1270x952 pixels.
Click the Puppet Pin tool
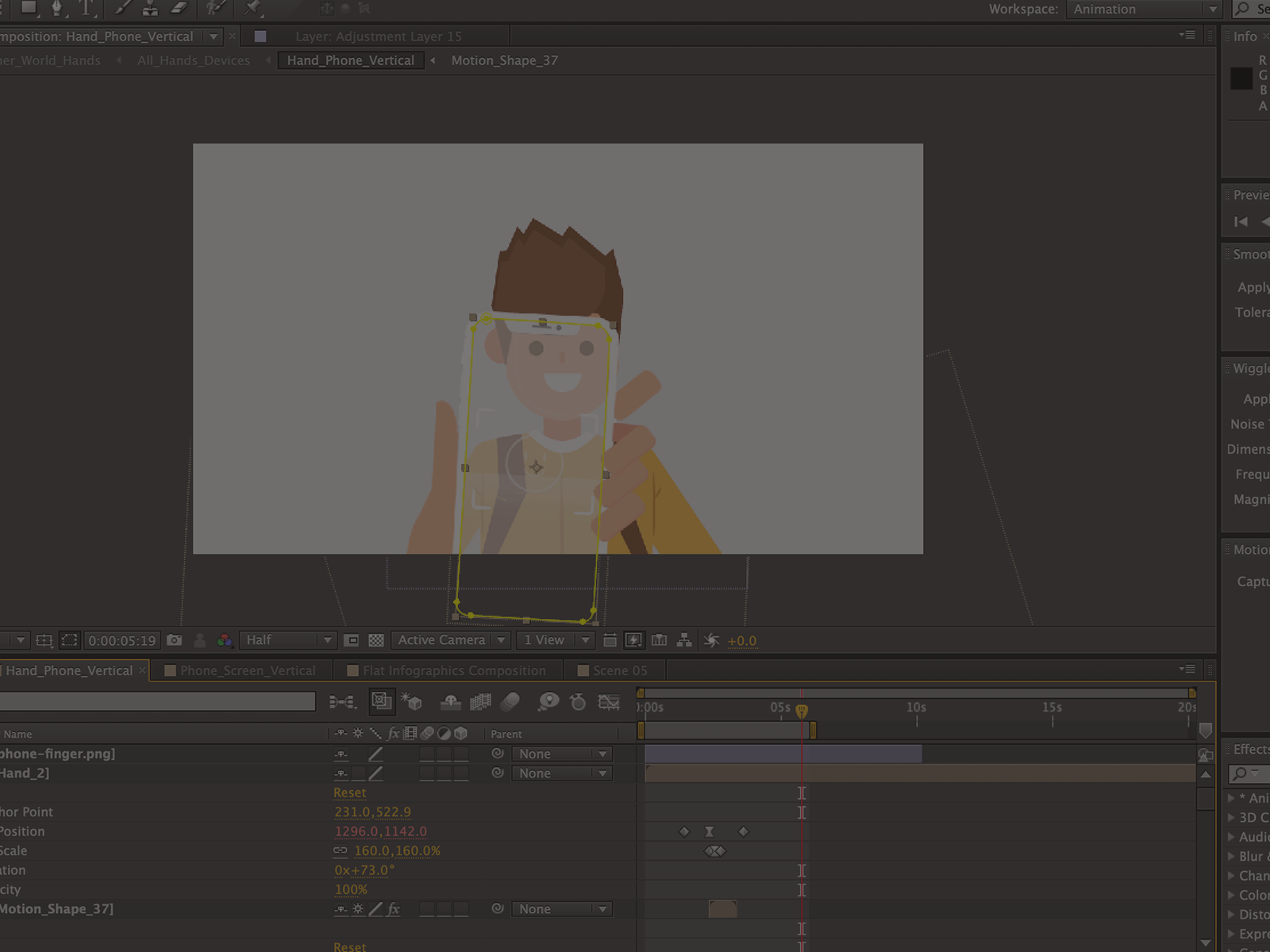pos(252,8)
